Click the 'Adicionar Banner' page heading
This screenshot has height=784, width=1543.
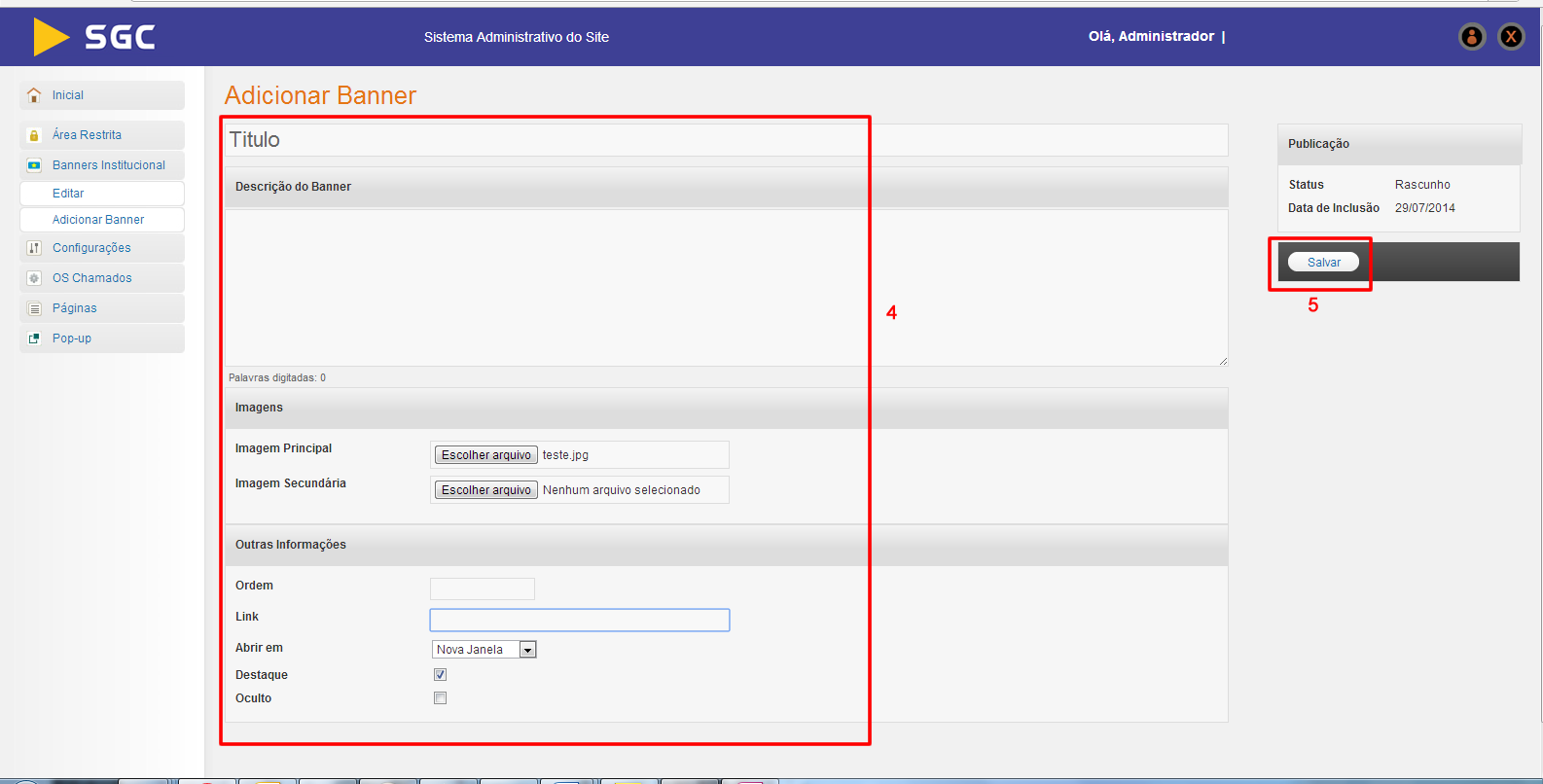pos(320,95)
